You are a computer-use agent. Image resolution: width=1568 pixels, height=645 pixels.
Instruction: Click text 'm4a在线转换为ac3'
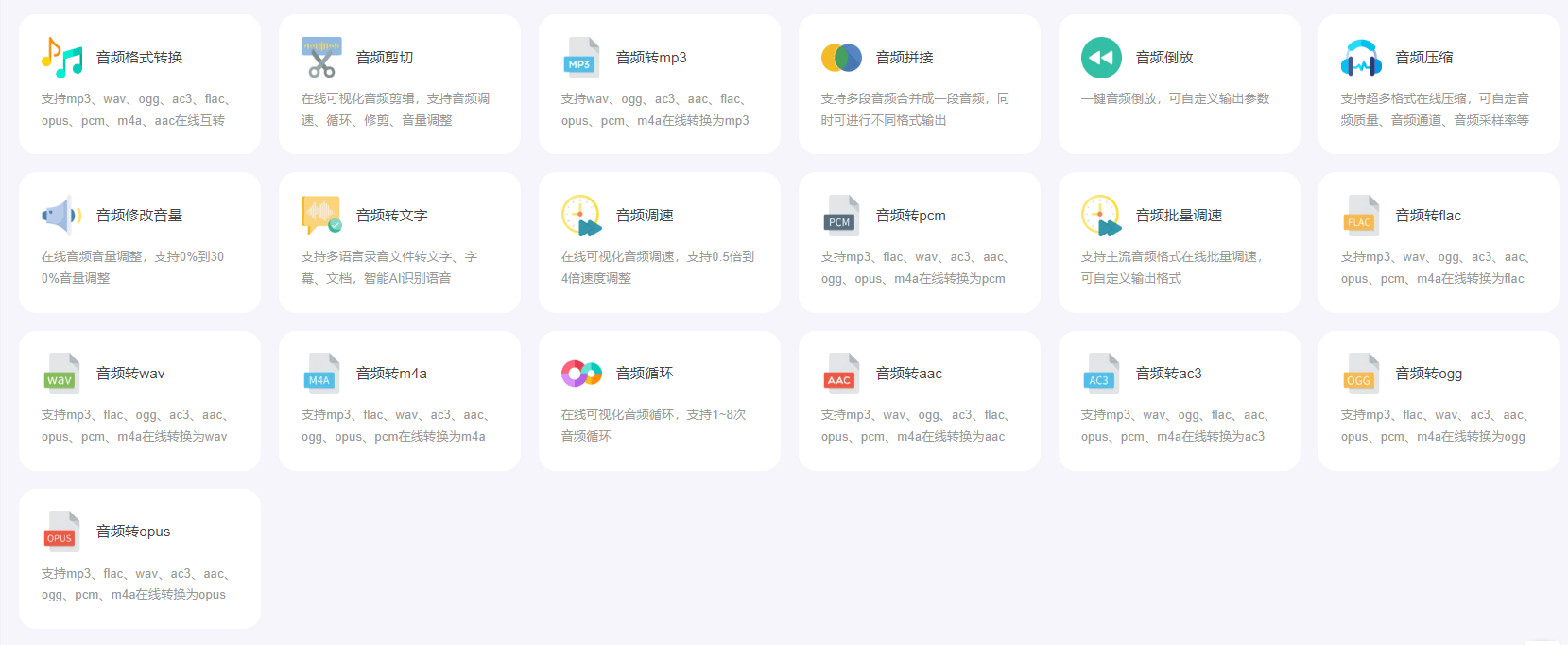[1211, 436]
